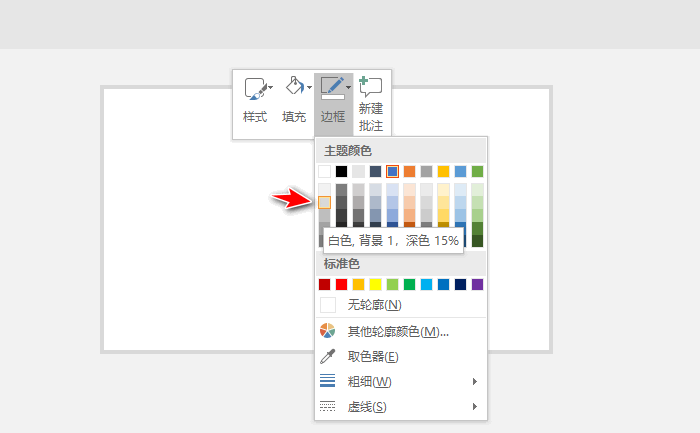Select dark navy standard color
Image resolution: width=700 pixels, height=433 pixels.
(x=460, y=284)
